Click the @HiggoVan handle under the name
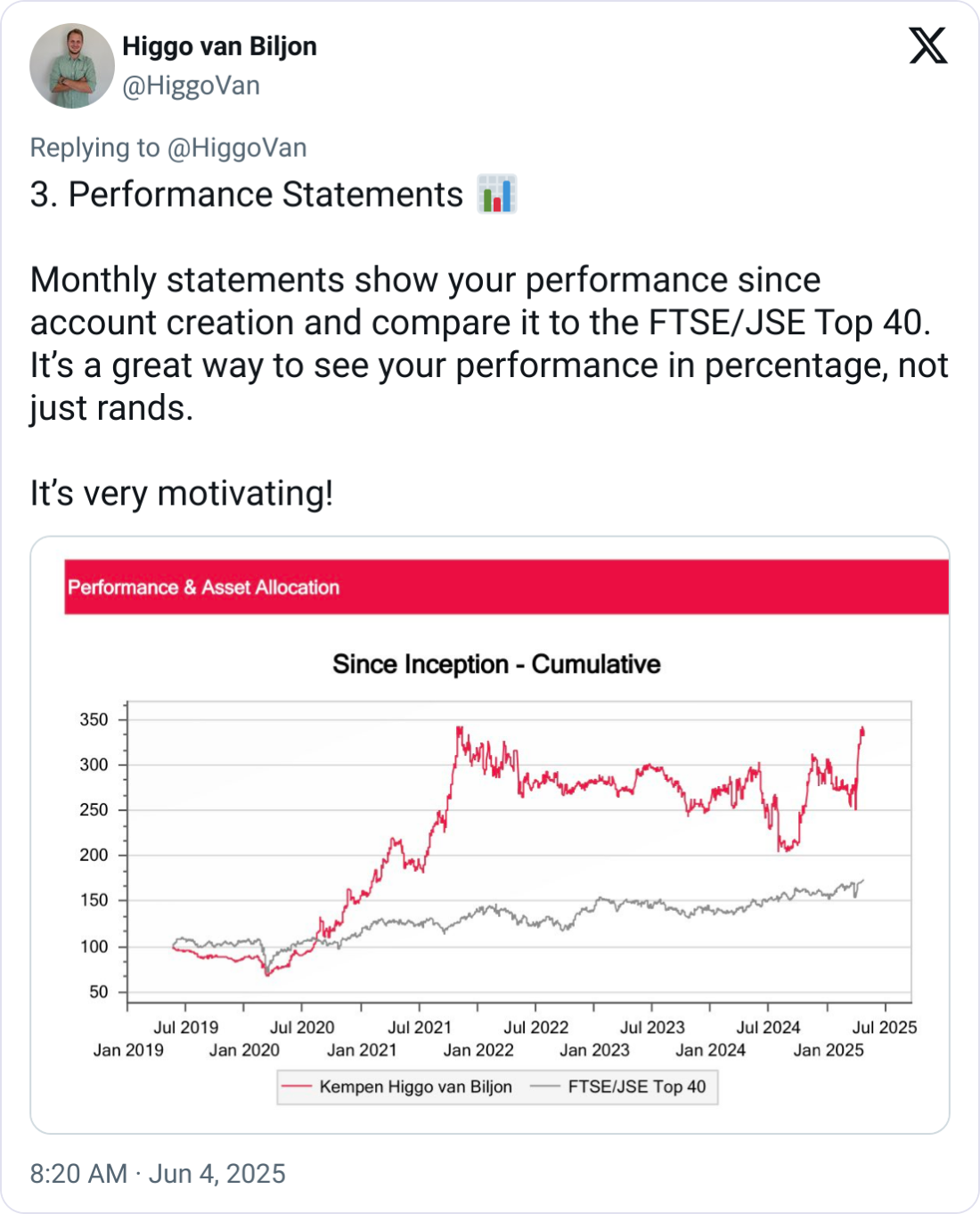Viewport: 980px width, 1214px height. tap(191, 86)
